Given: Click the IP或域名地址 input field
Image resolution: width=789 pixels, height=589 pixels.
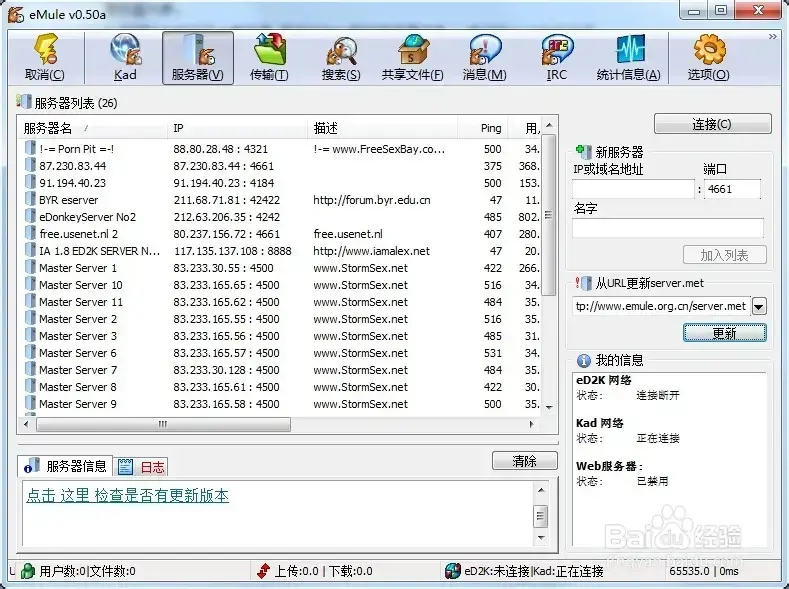Looking at the screenshot, I should pyautogui.click(x=633, y=189).
